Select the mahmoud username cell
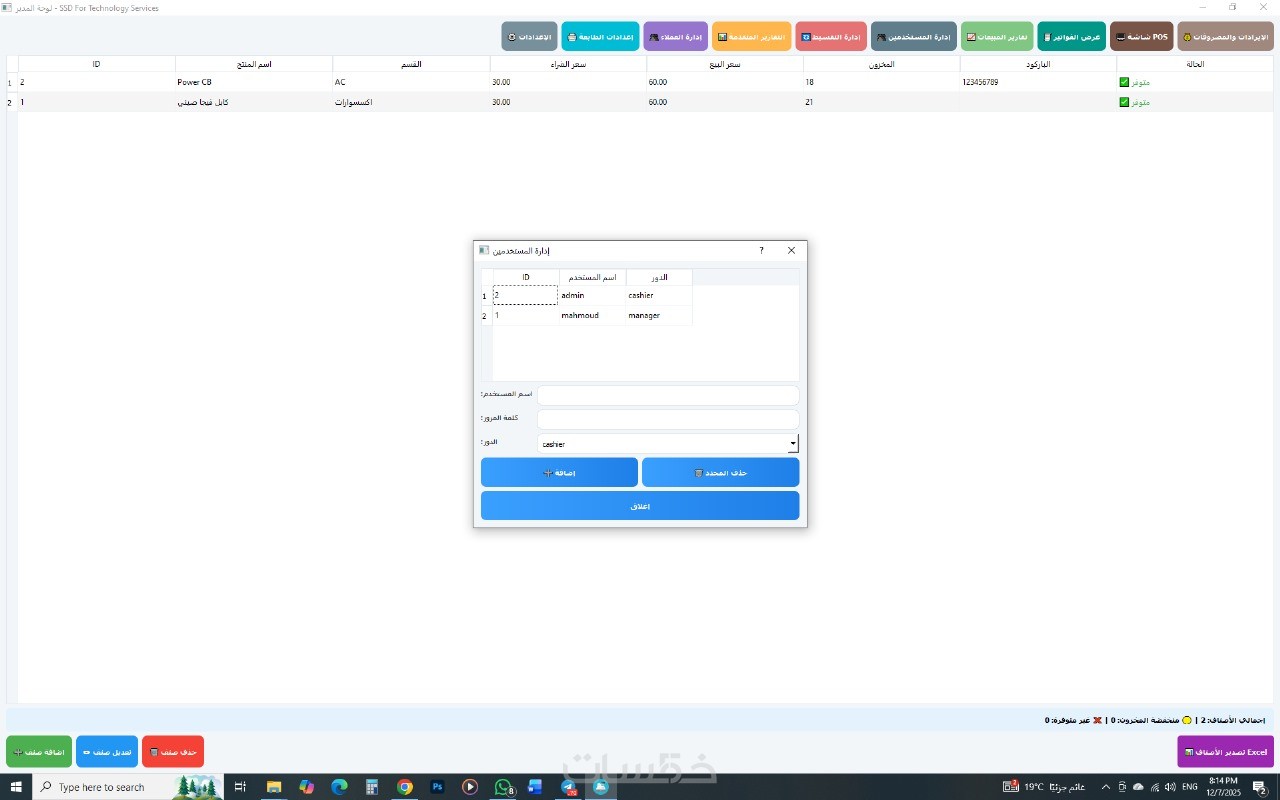Screen dimensions: 1280x800 592,316
